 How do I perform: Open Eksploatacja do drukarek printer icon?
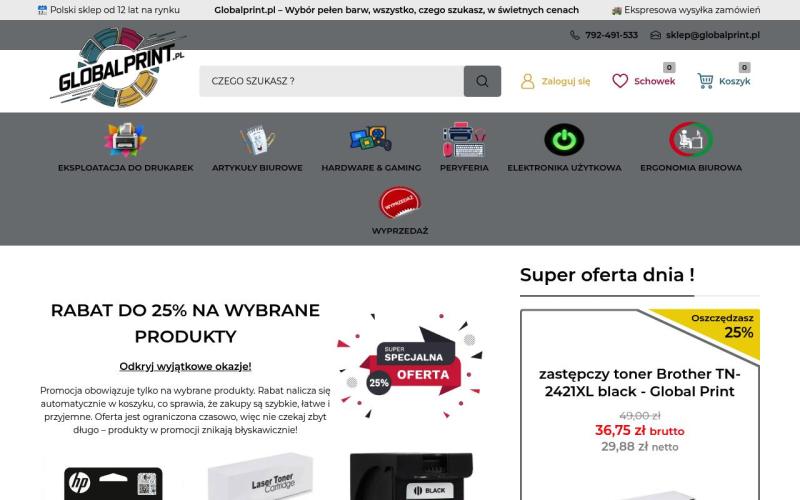(126, 139)
